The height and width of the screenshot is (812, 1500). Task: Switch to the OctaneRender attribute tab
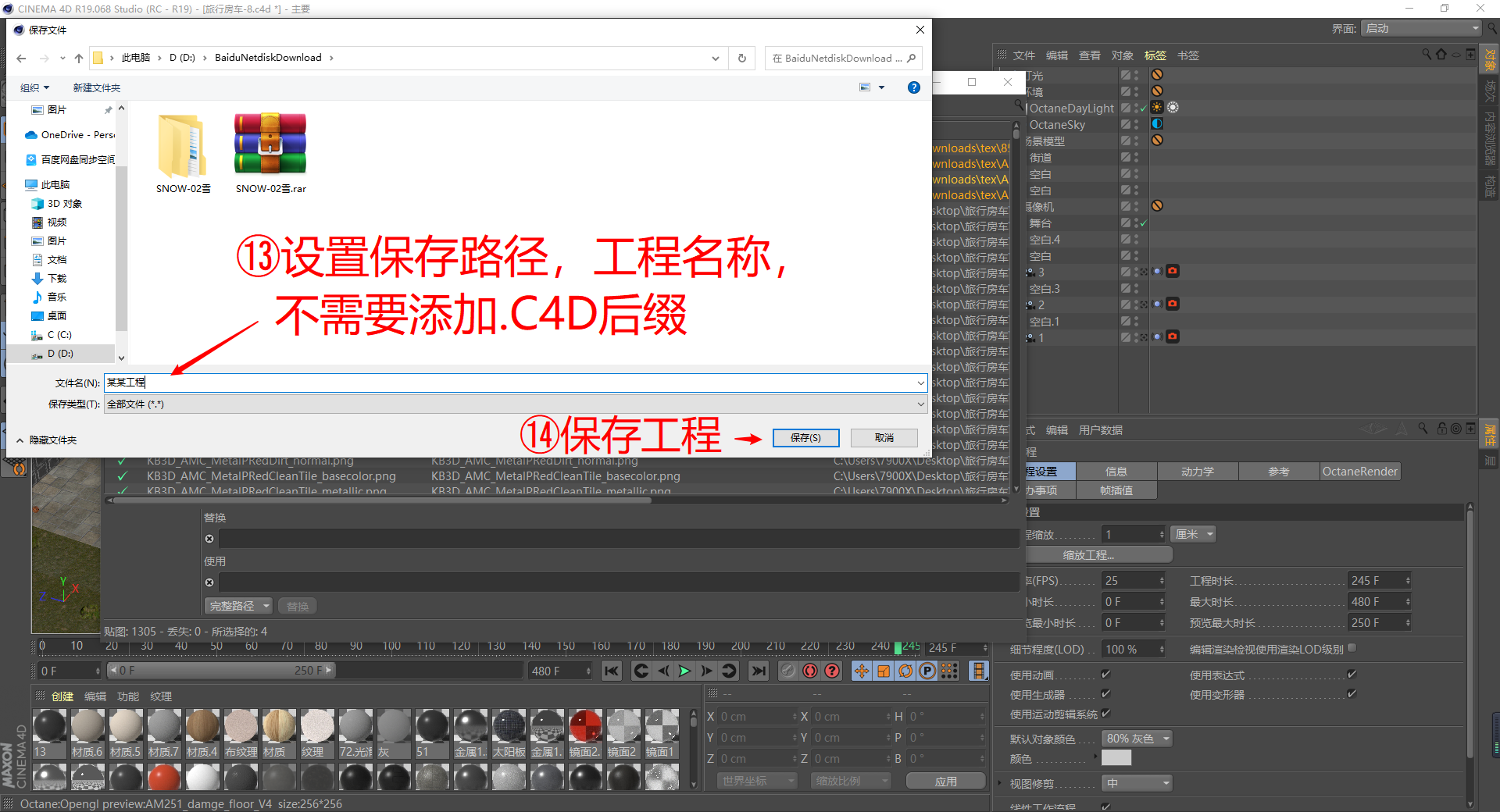pos(1359,472)
